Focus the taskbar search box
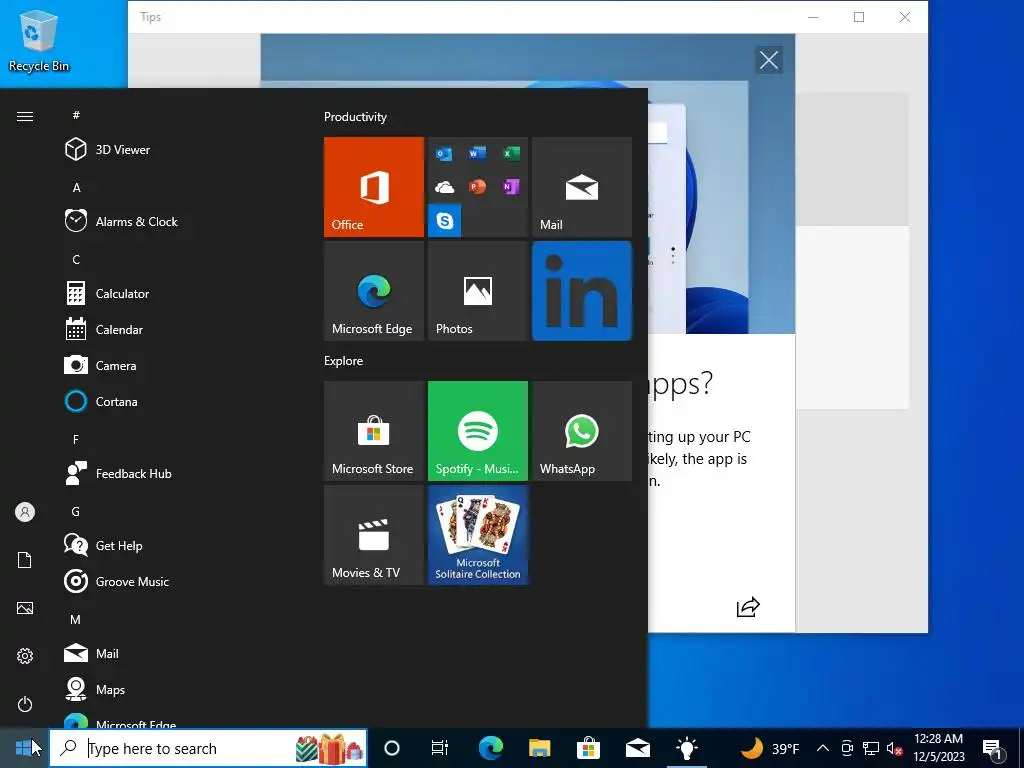The height and width of the screenshot is (768, 1024). (x=208, y=748)
